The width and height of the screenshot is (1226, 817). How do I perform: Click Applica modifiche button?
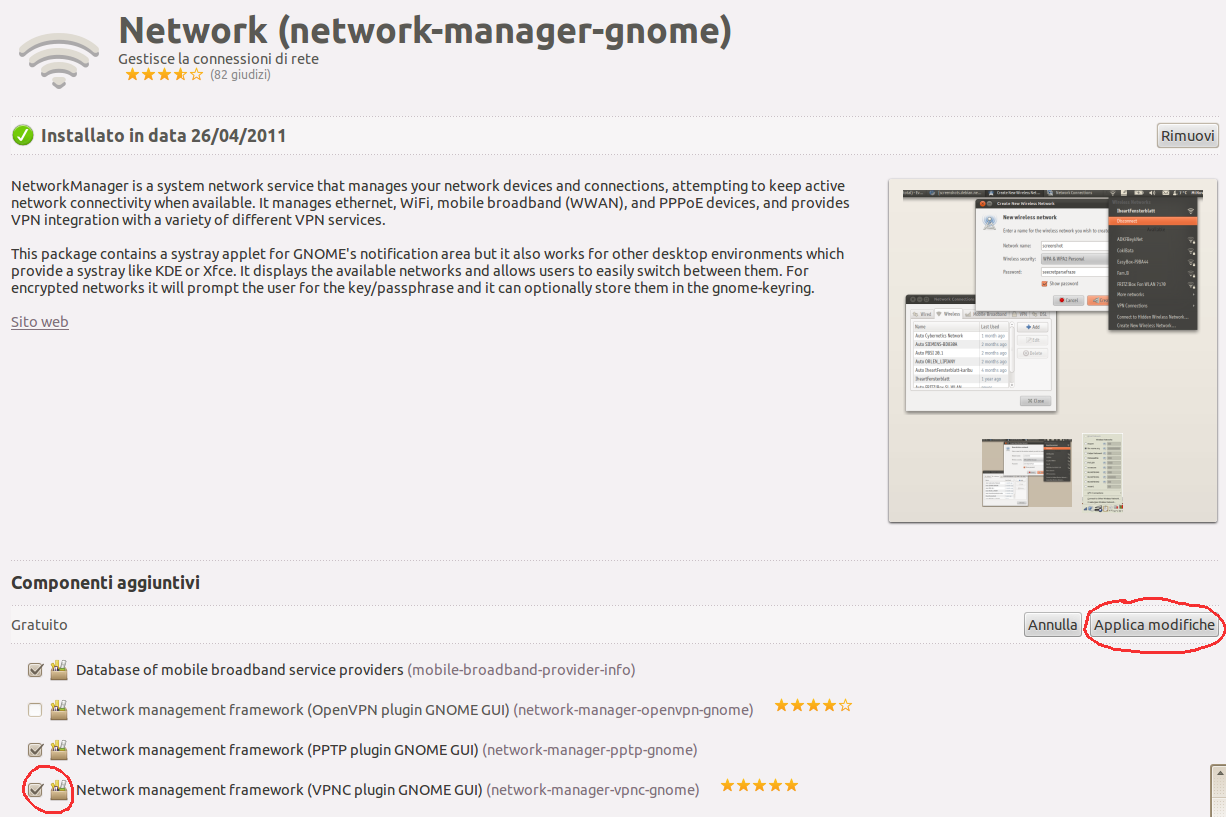1154,625
